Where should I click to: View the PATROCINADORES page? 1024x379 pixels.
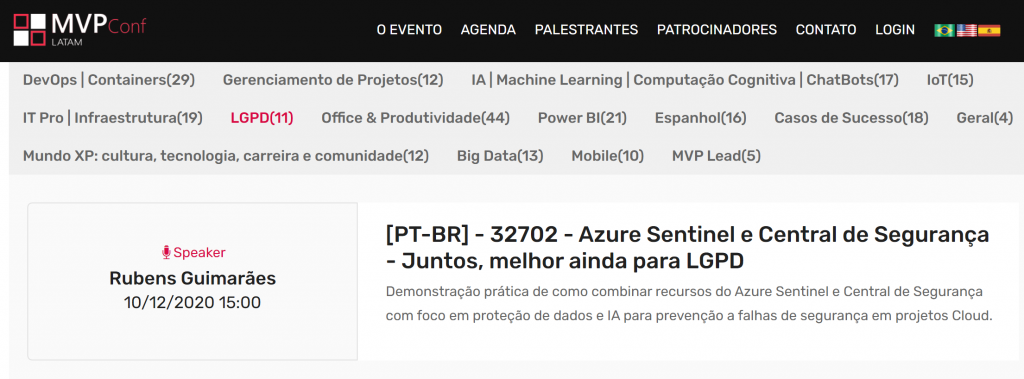click(716, 30)
